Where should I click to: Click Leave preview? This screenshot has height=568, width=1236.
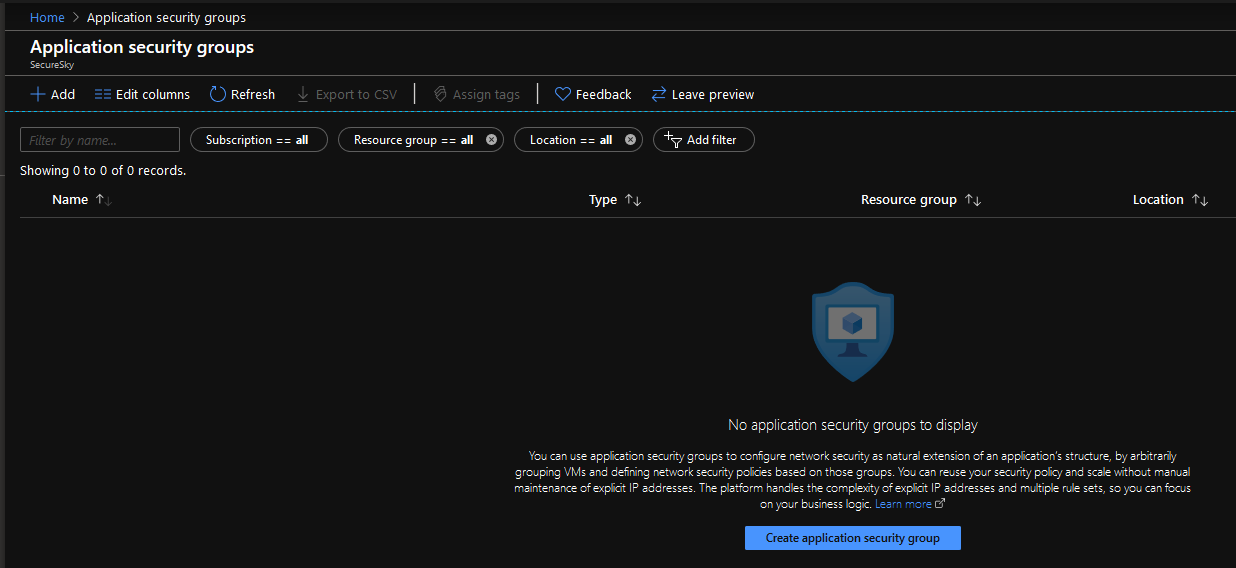(702, 94)
